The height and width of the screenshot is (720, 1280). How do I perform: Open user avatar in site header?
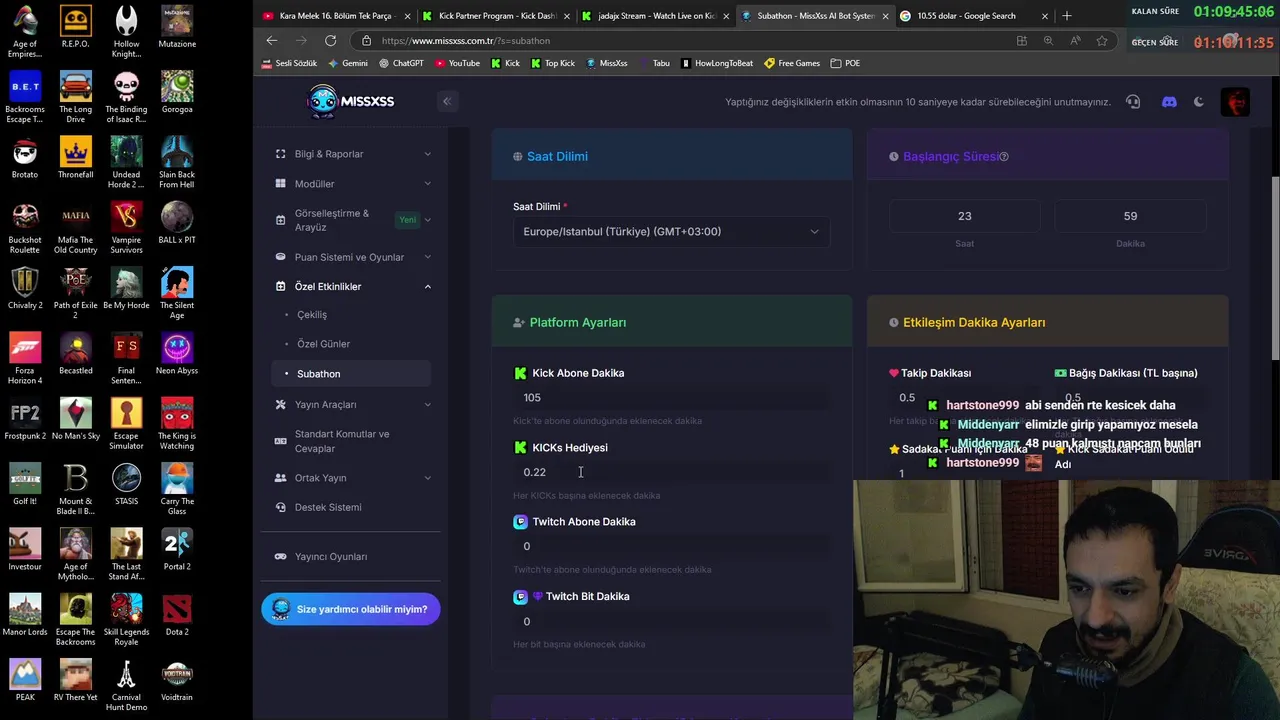(1235, 101)
